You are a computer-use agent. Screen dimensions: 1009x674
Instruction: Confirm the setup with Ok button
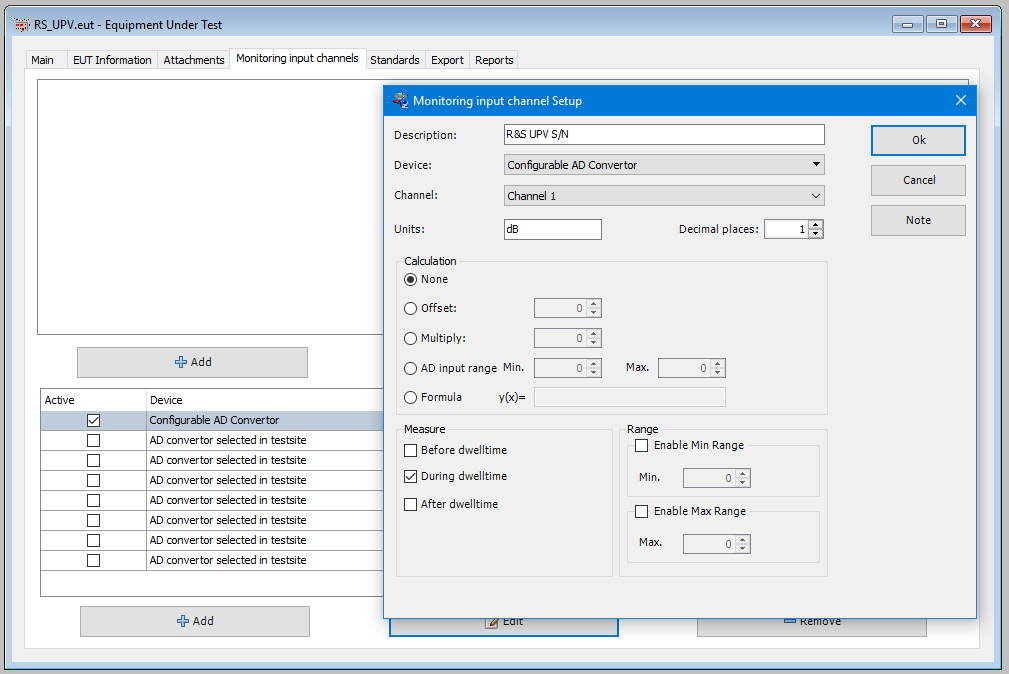pyautogui.click(x=918, y=140)
